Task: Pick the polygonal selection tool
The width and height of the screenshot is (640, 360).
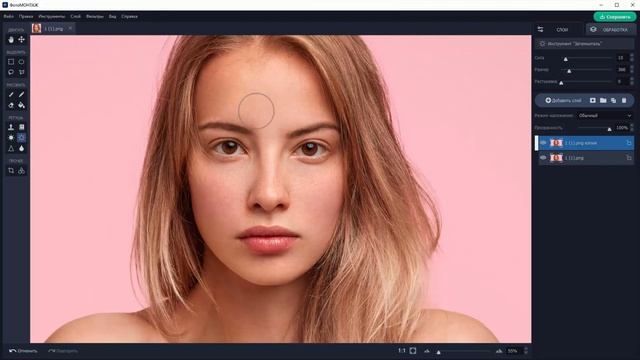Action: click(22, 72)
